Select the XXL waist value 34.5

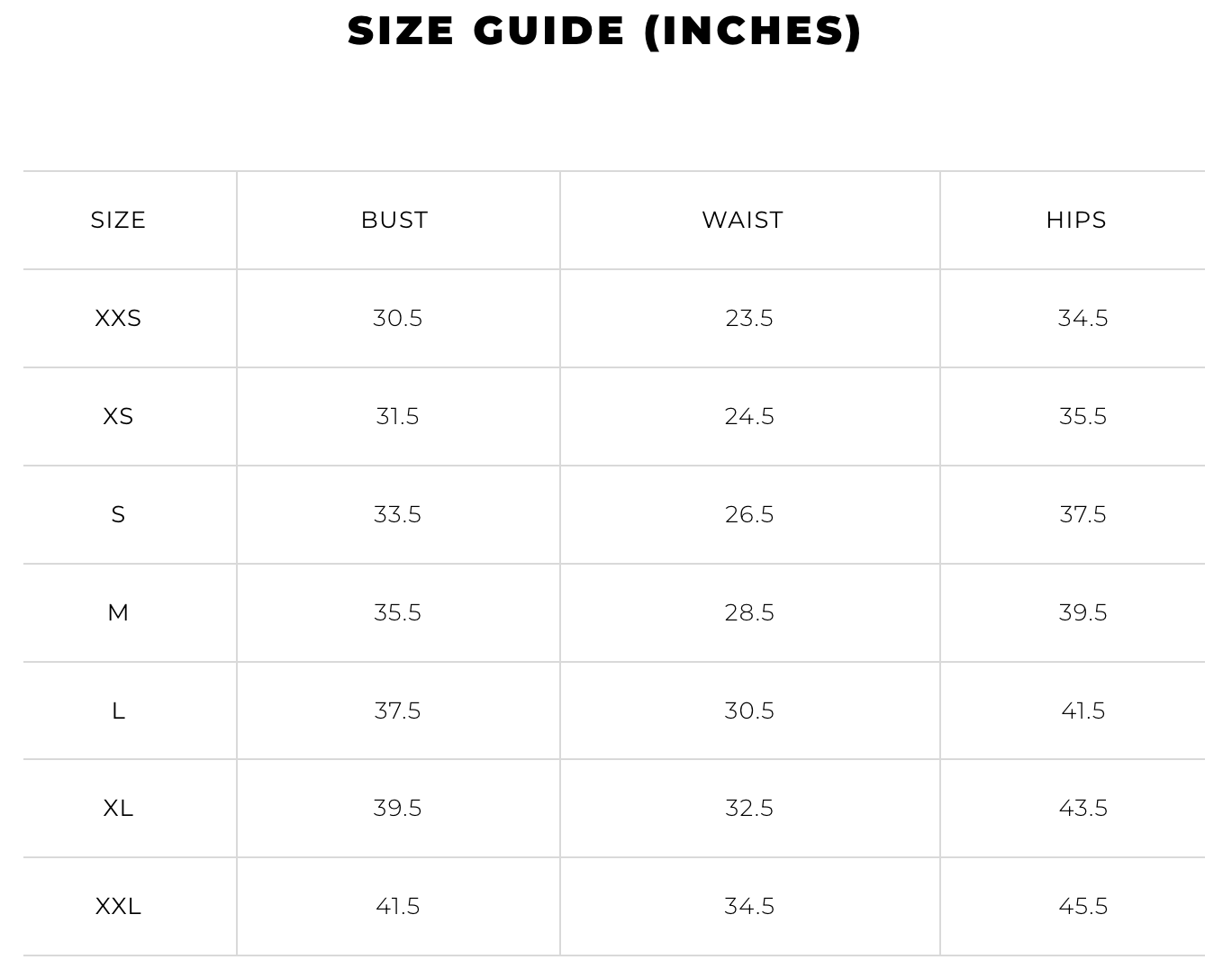click(x=749, y=906)
